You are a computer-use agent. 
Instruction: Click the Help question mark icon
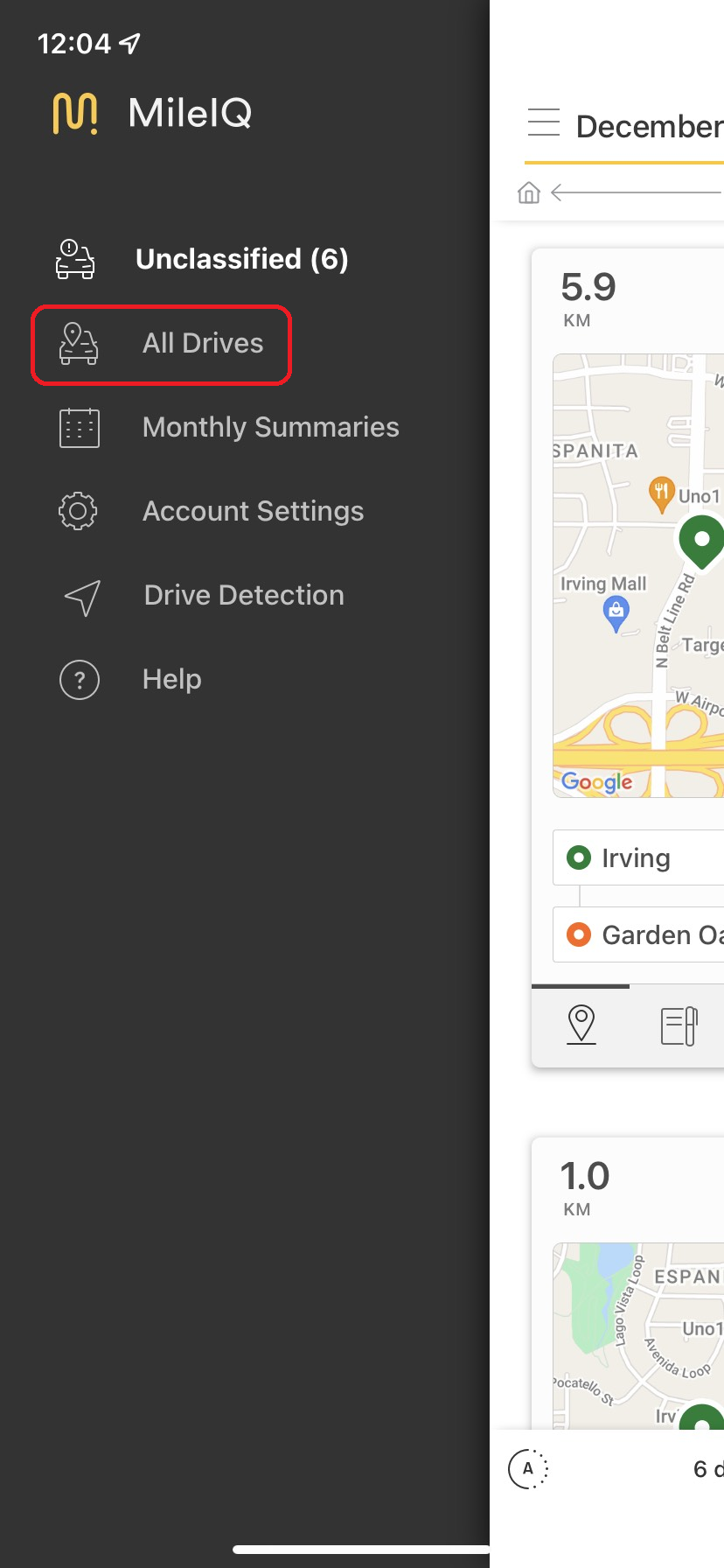click(x=80, y=680)
